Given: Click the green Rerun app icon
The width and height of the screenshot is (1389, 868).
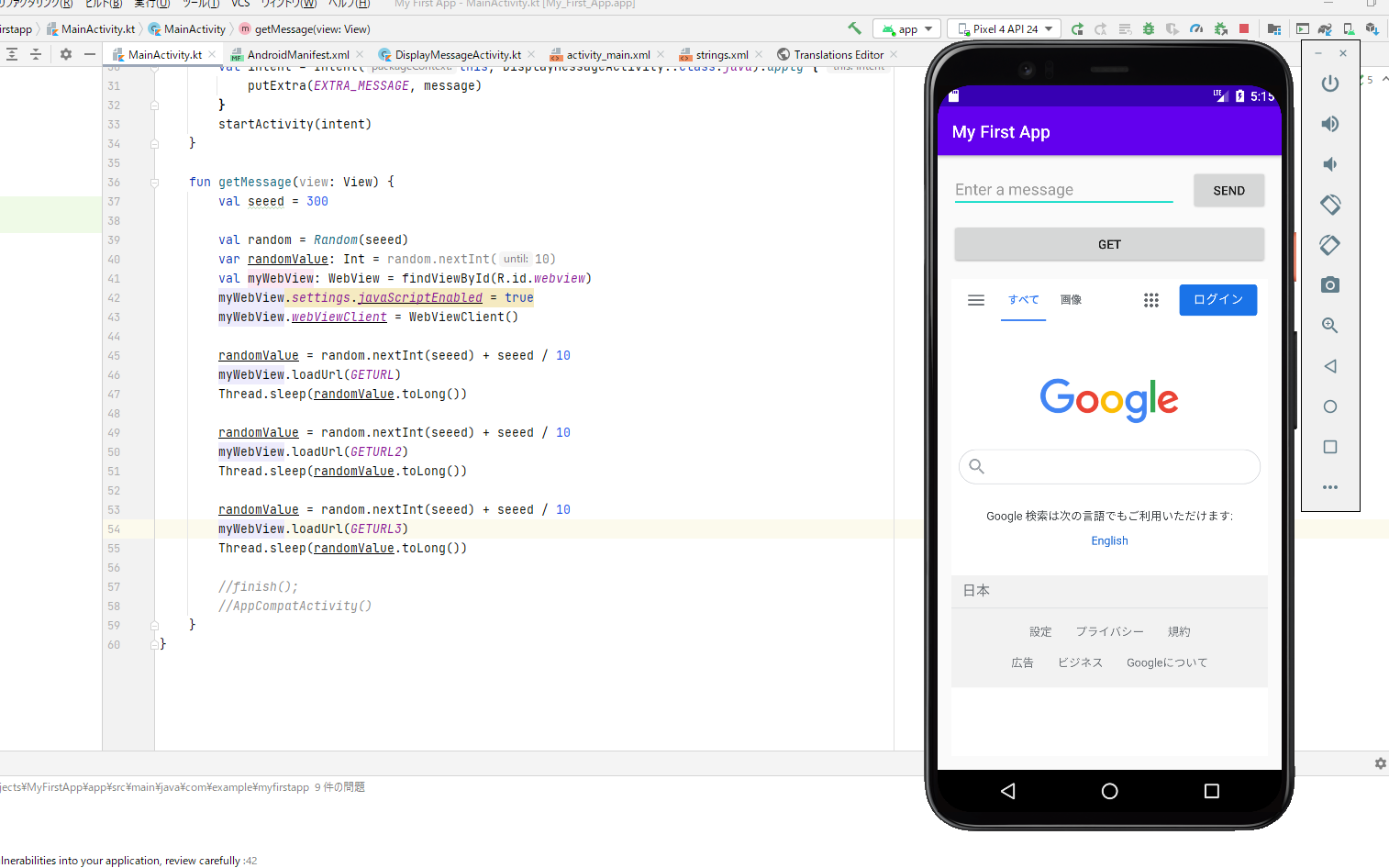Looking at the screenshot, I should click(1077, 29).
